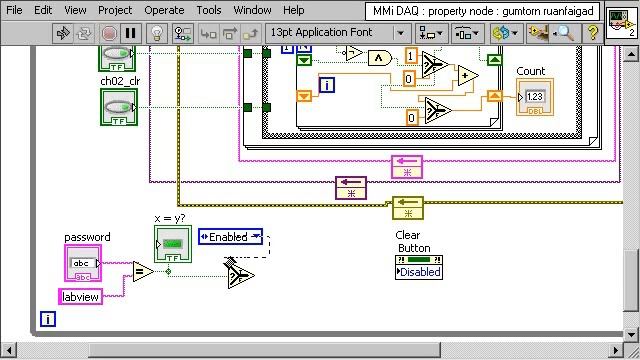Click the horizontal scrollbar right arrow

[616, 350]
